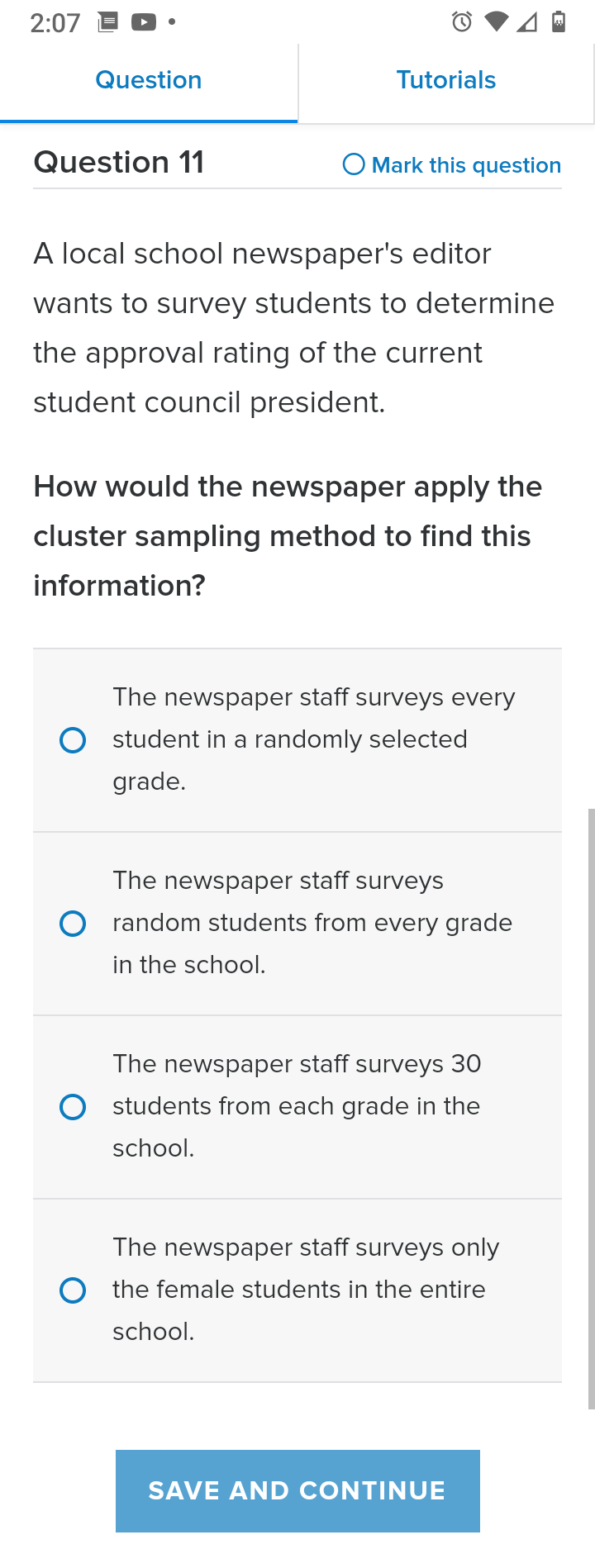Tap the clock showing 2:07

click(55, 22)
